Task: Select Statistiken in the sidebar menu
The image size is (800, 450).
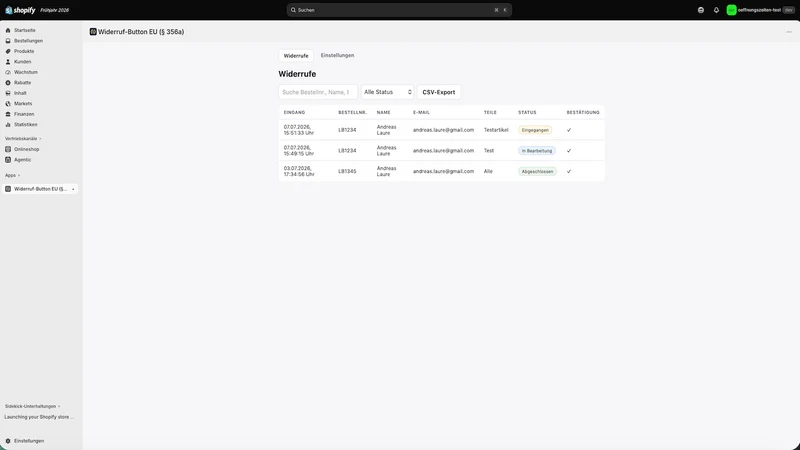Action: pyautogui.click(x=26, y=124)
